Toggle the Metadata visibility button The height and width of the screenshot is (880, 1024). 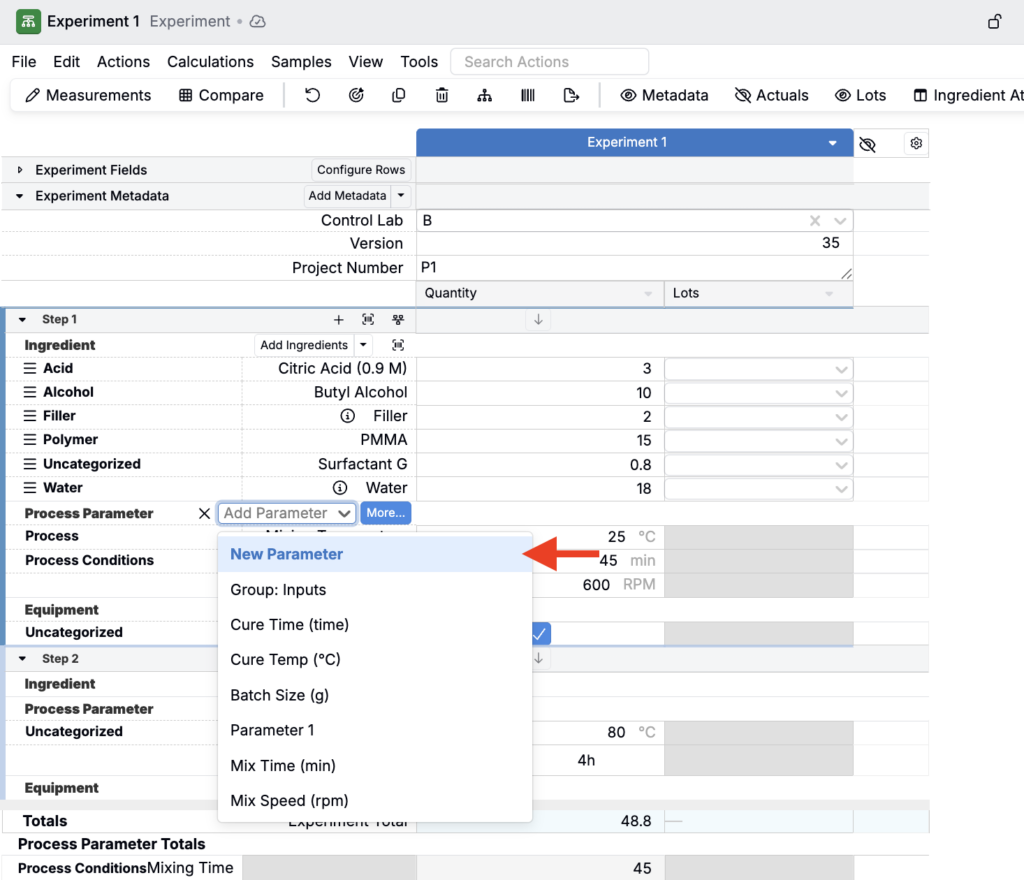point(664,95)
